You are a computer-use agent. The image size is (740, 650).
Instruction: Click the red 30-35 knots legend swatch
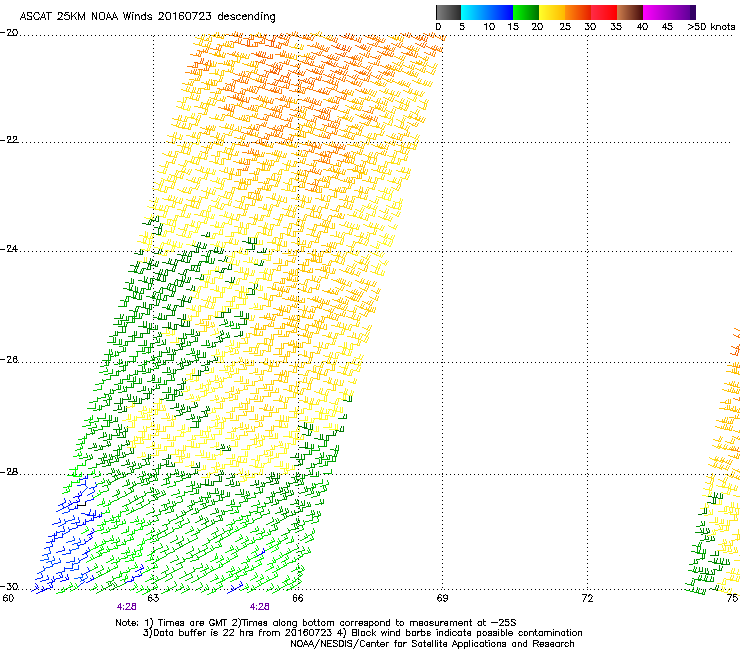pyautogui.click(x=604, y=12)
